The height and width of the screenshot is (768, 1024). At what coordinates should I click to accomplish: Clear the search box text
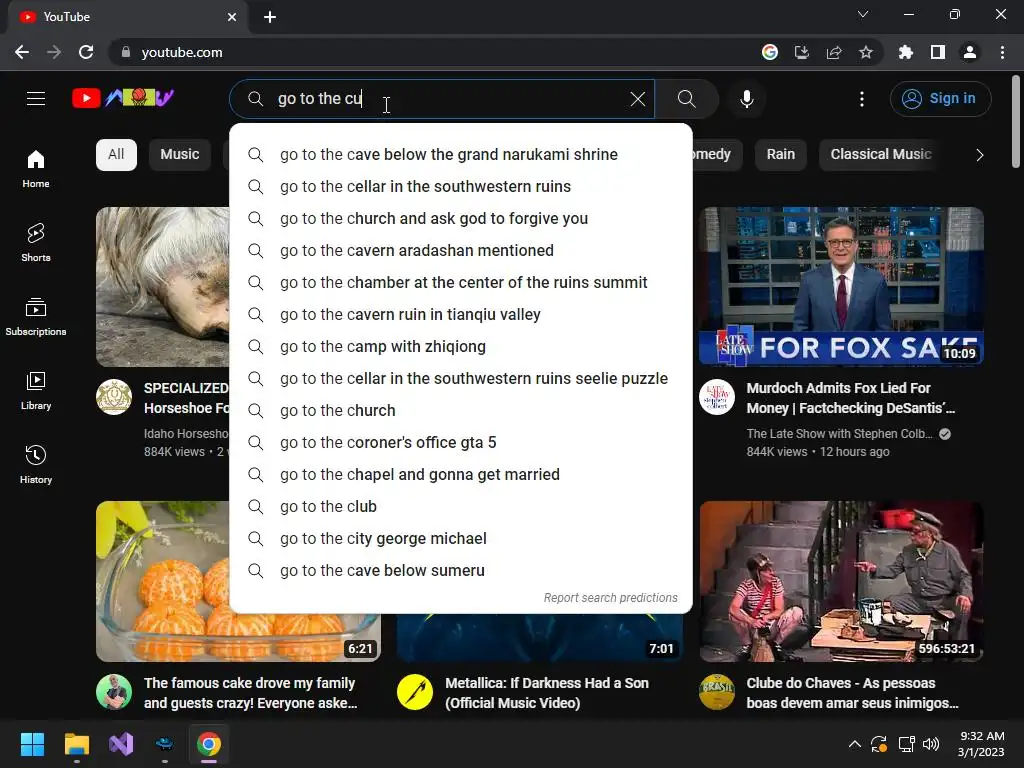pos(637,99)
